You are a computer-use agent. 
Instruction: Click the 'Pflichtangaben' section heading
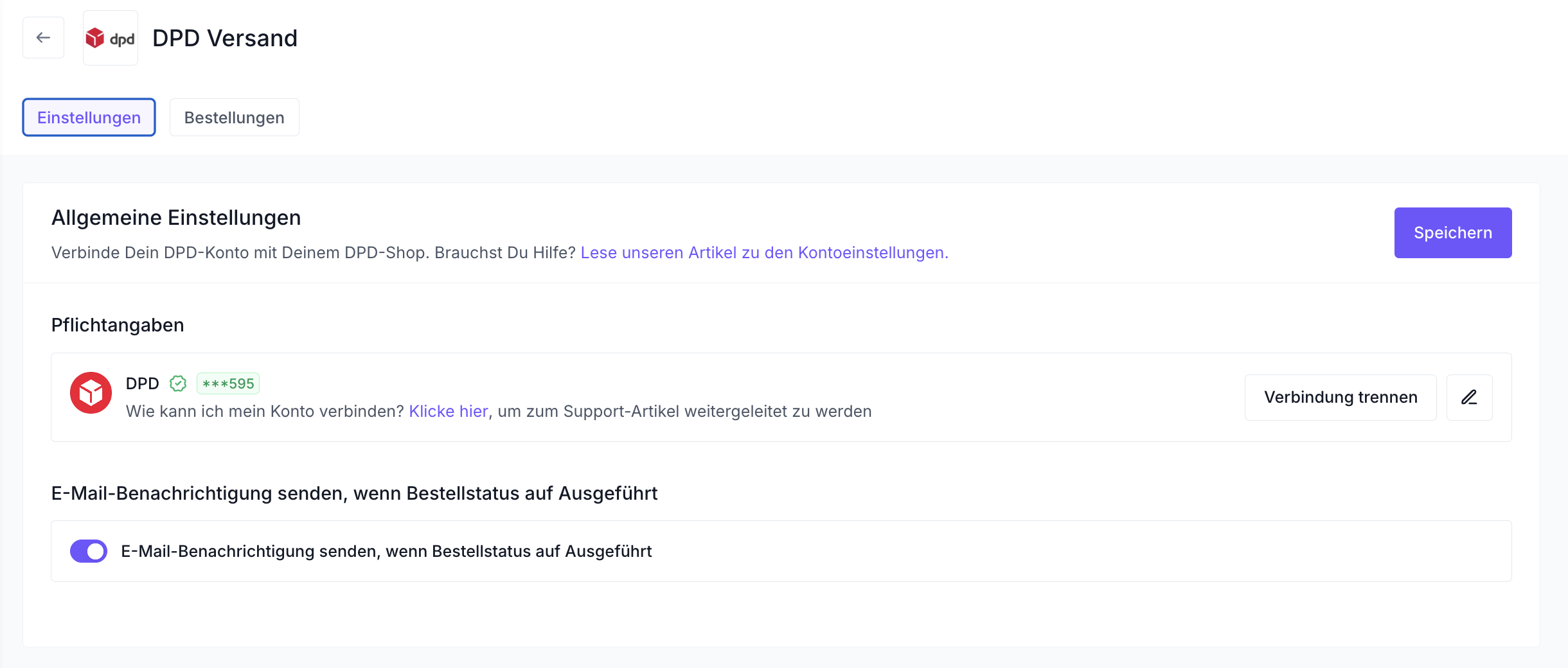(118, 325)
